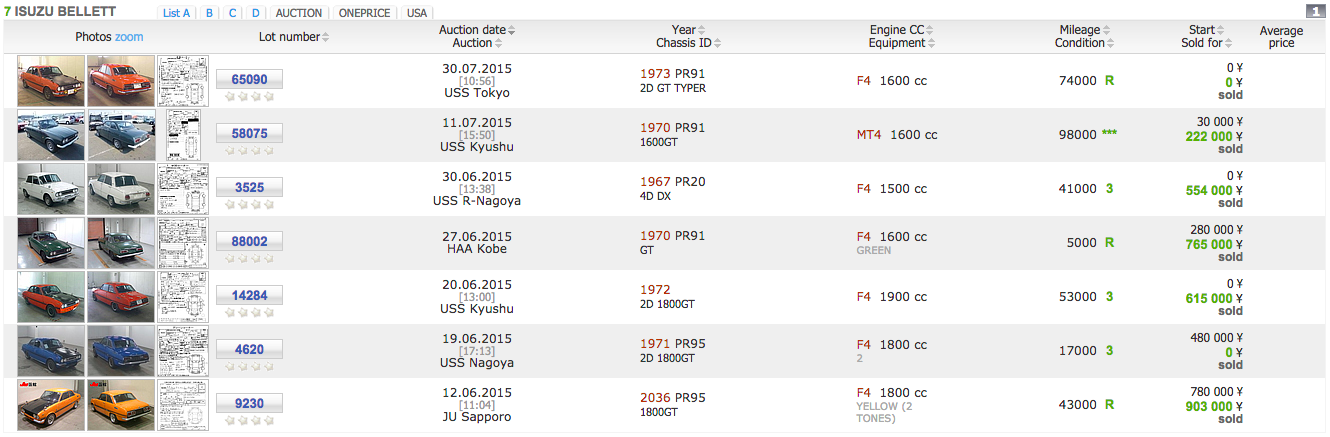Switch to the List A tab
The width and height of the screenshot is (1330, 437).
click(176, 13)
